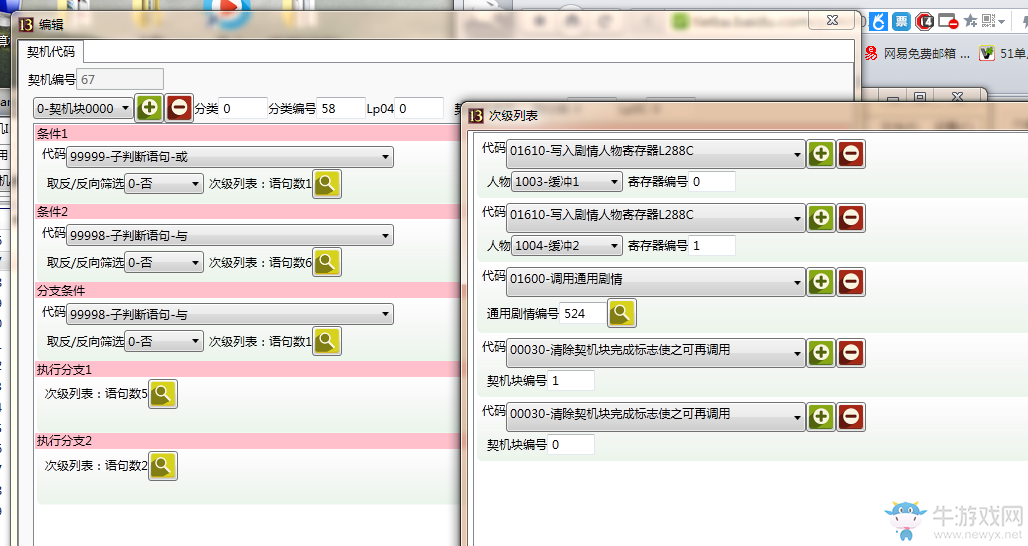Click the 契机编号 field showing 67

coord(120,79)
